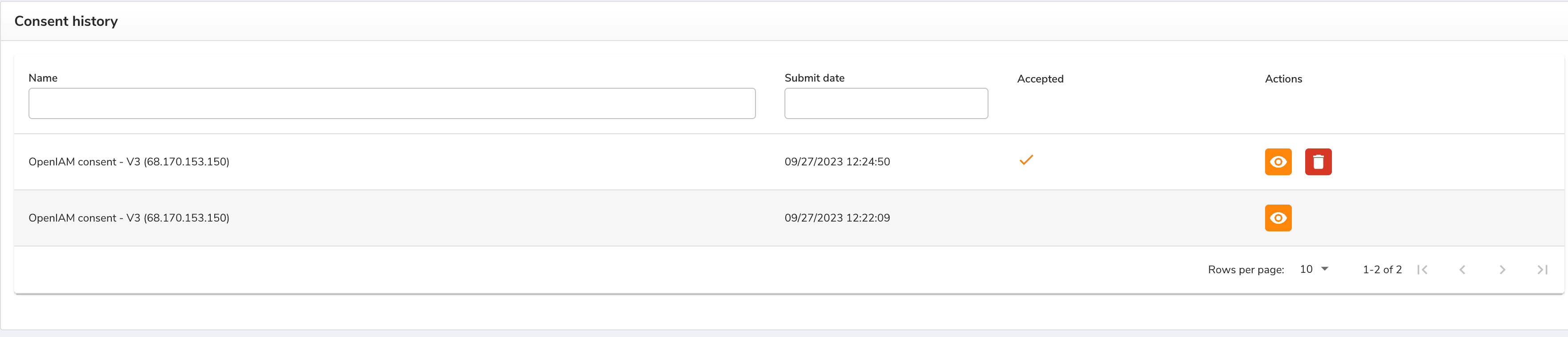Click the Submit date filter field

coord(886,103)
